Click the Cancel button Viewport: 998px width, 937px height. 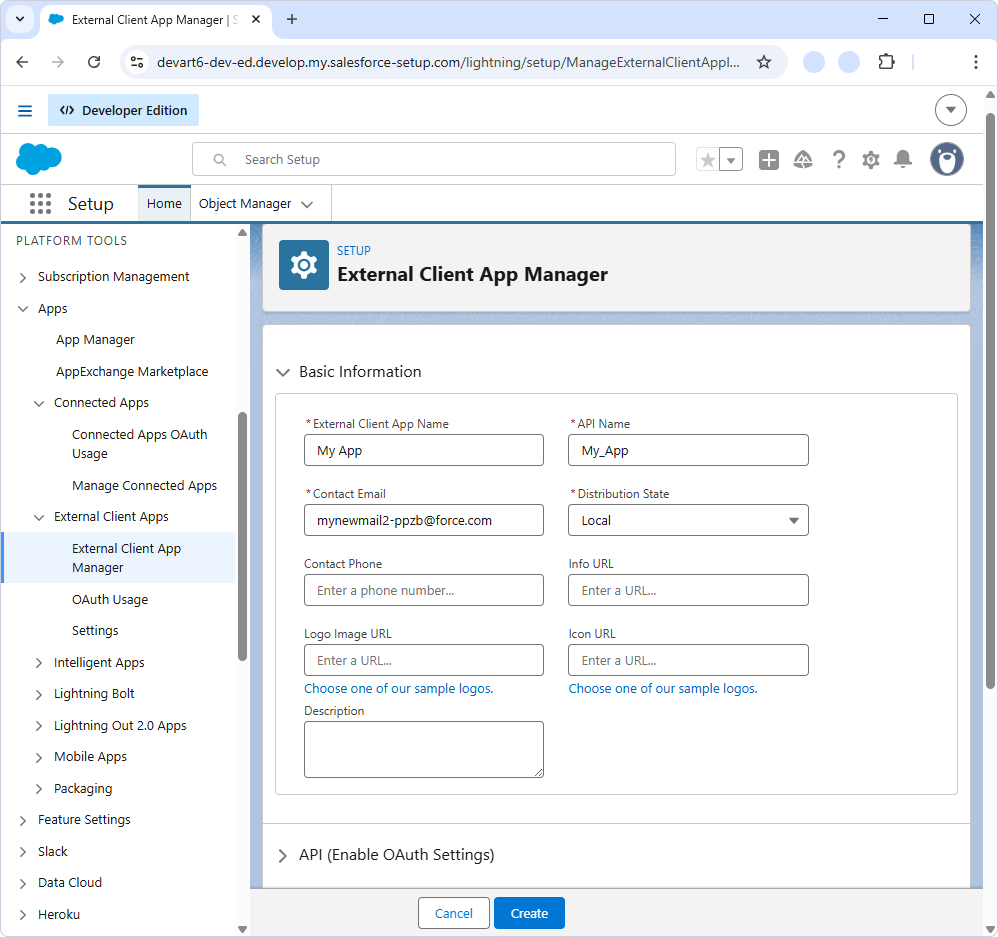click(453, 913)
